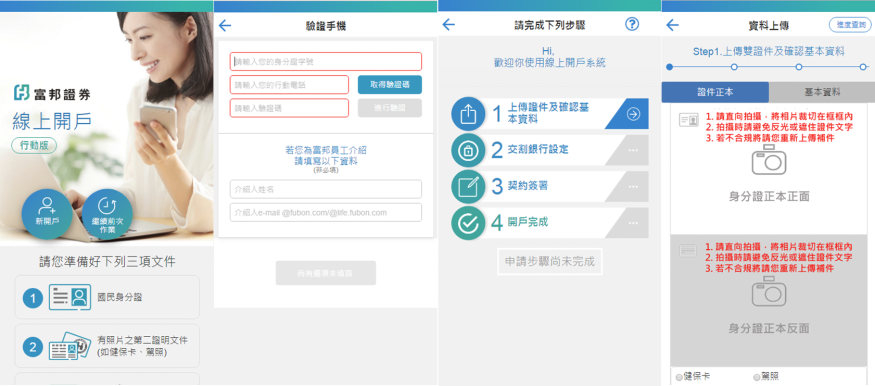Click the 國民身分證 ID card icon
The width and height of the screenshot is (875, 386).
pyautogui.click(x=70, y=297)
